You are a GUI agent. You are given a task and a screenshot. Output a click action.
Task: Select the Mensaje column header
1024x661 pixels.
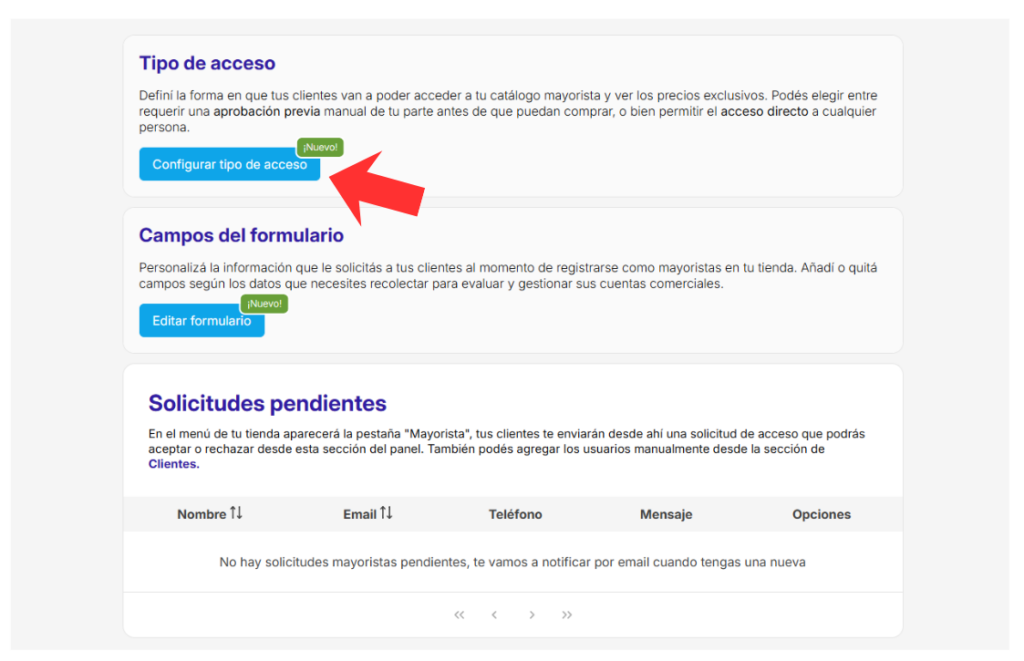click(666, 514)
